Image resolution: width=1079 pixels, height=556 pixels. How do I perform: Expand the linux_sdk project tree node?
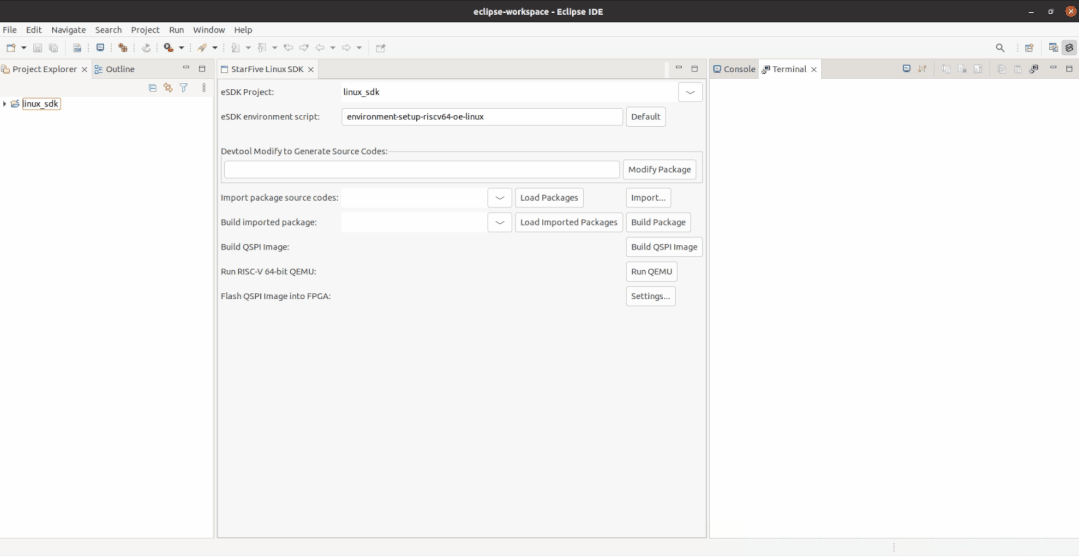5,104
